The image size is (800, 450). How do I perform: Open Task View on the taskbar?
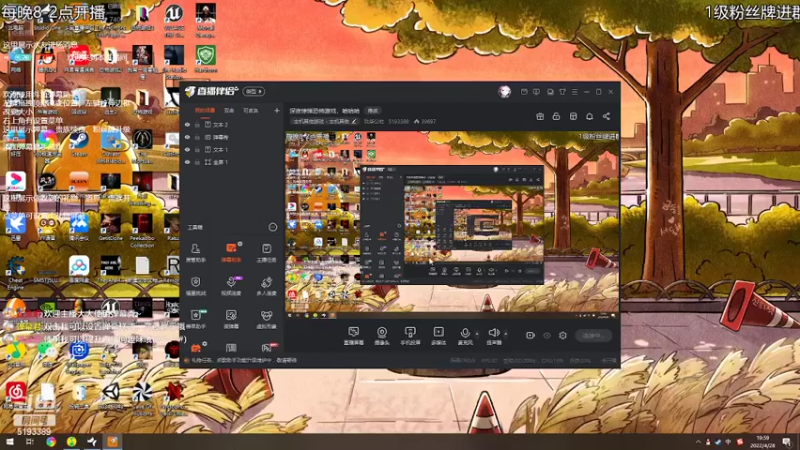[x=30, y=442]
